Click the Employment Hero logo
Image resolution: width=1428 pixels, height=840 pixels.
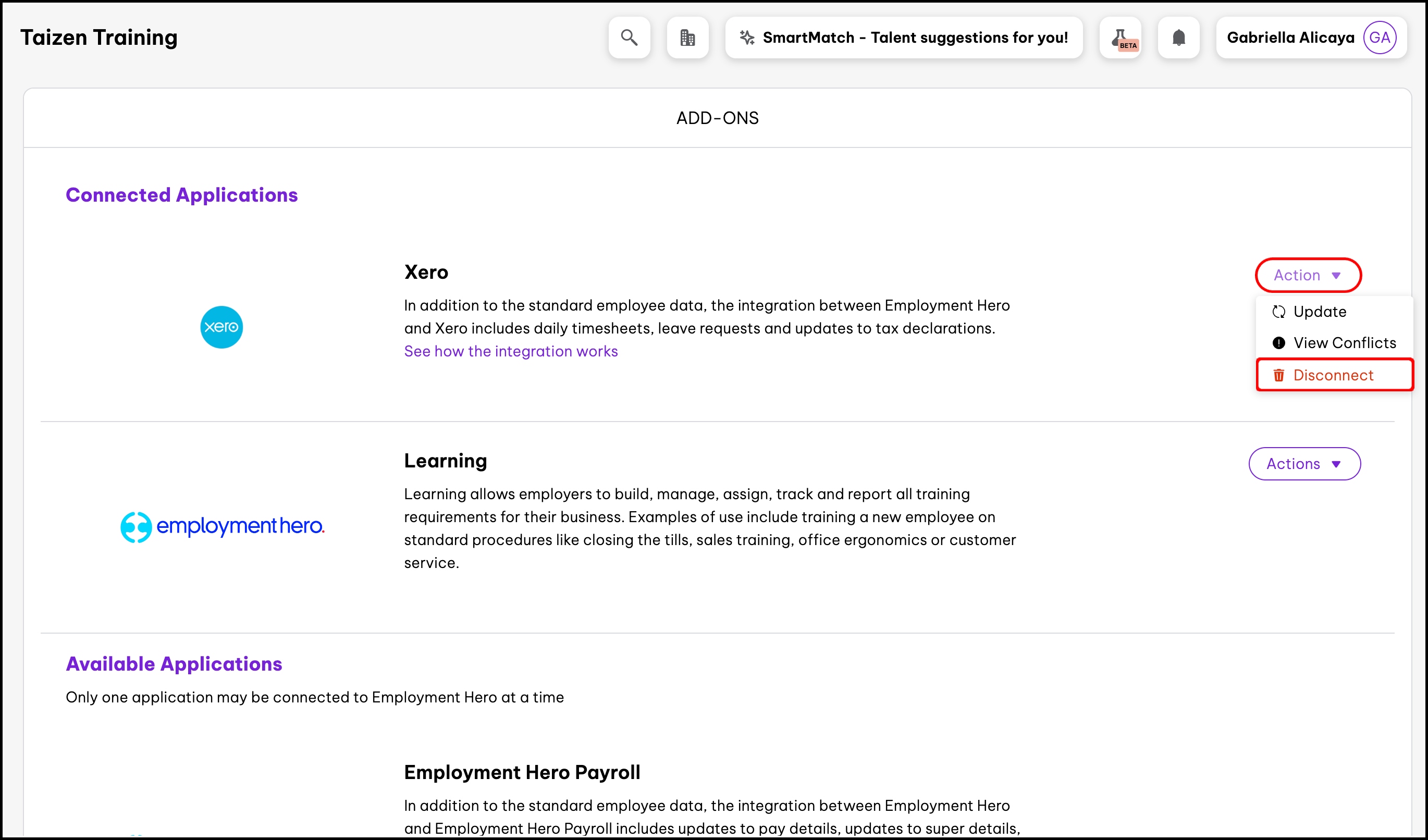coord(222,526)
